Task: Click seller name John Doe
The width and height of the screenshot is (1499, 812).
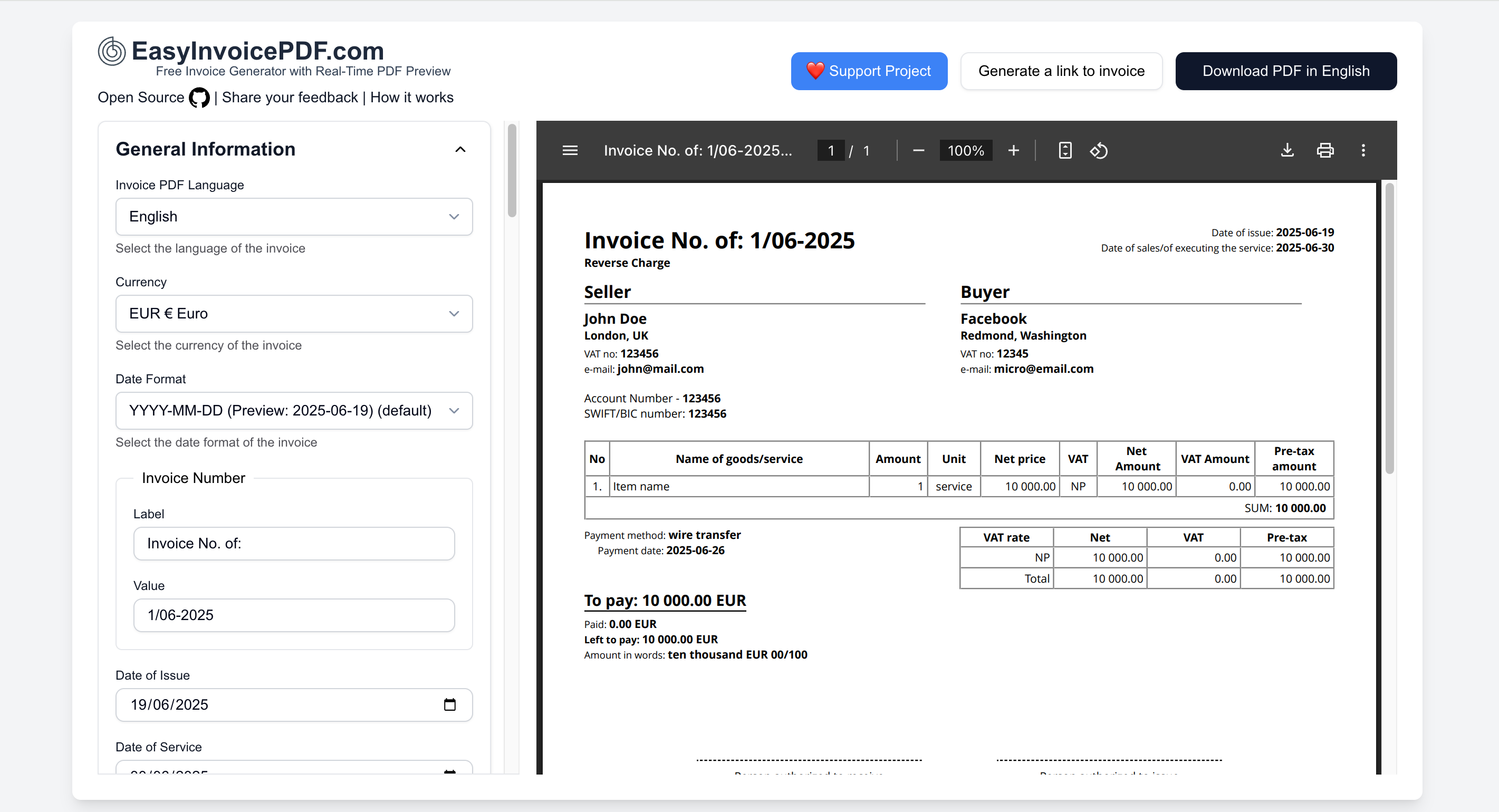Action: (615, 319)
